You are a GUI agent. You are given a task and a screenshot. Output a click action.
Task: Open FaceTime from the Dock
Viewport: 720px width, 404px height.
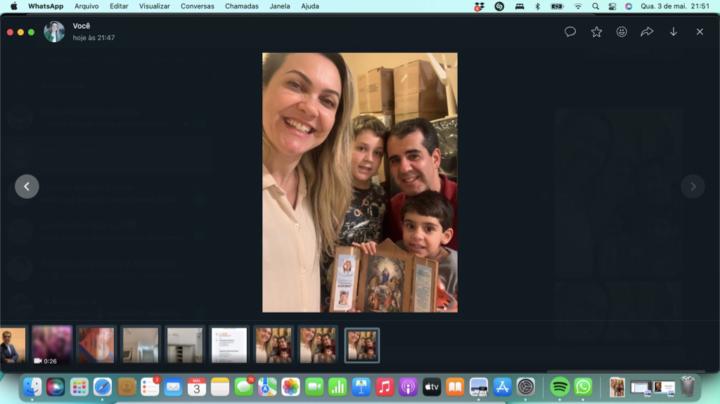pos(314,387)
